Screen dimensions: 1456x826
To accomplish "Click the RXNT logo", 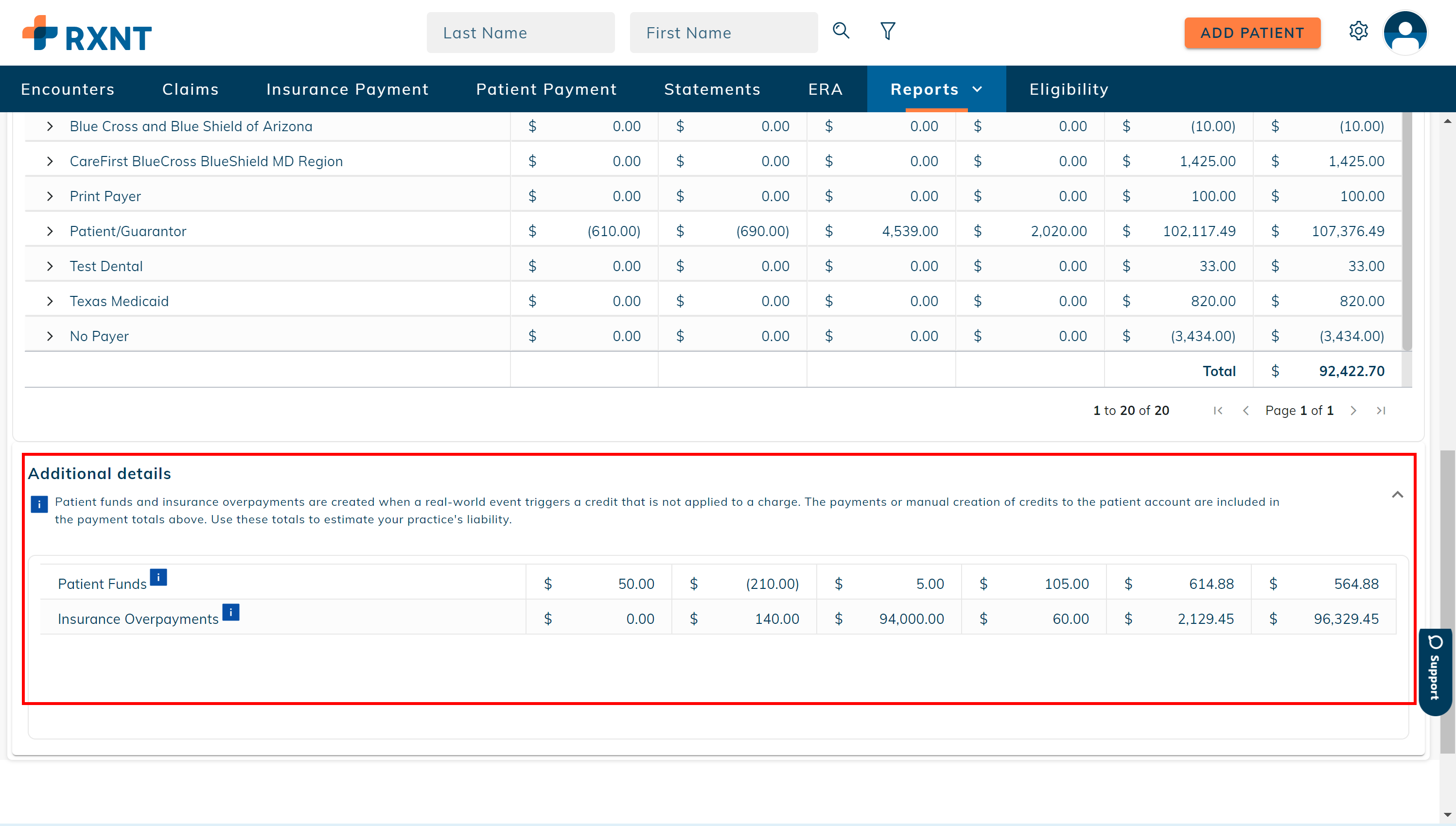I will click(87, 33).
